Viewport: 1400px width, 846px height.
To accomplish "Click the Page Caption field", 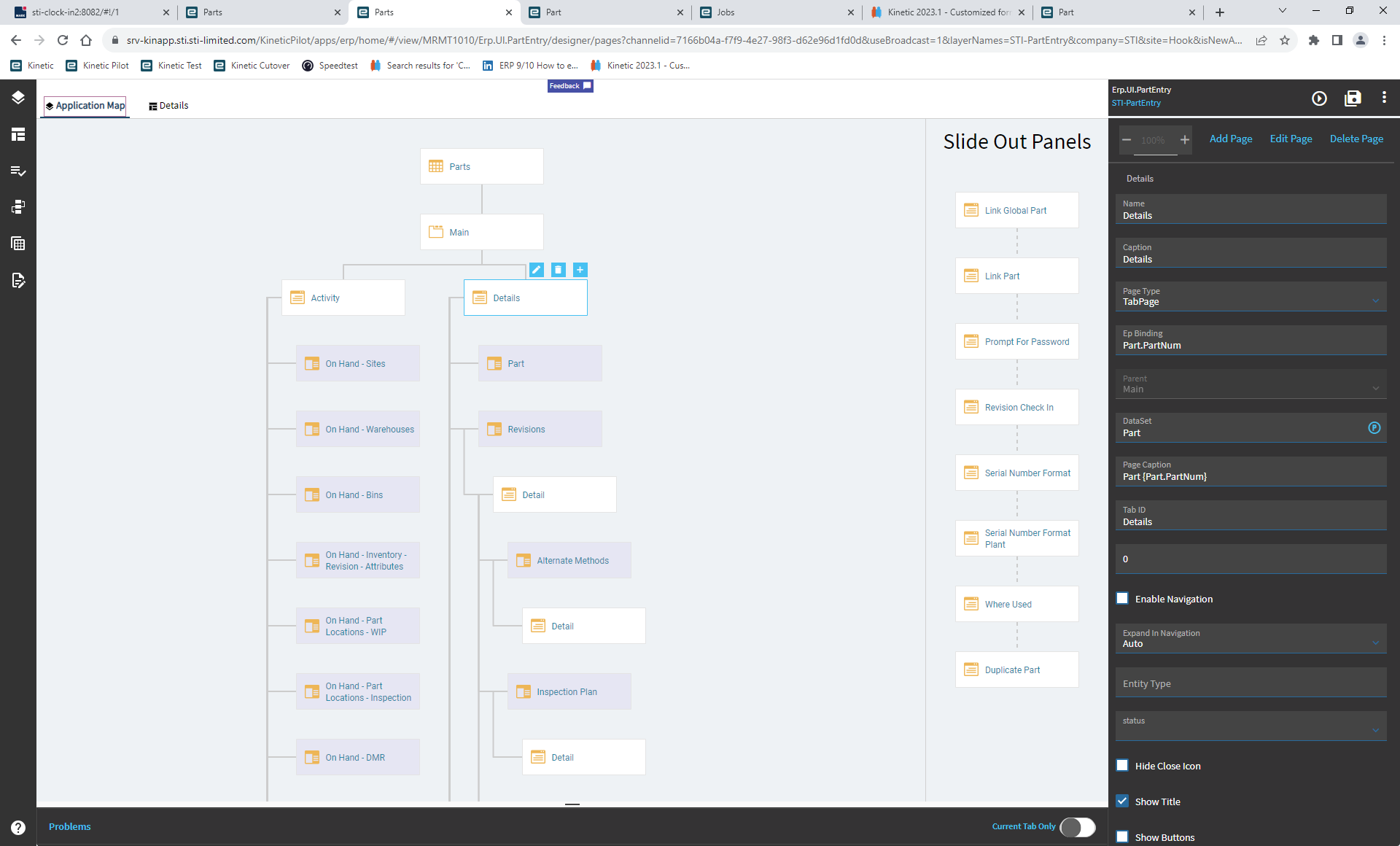I will pyautogui.click(x=1251, y=471).
